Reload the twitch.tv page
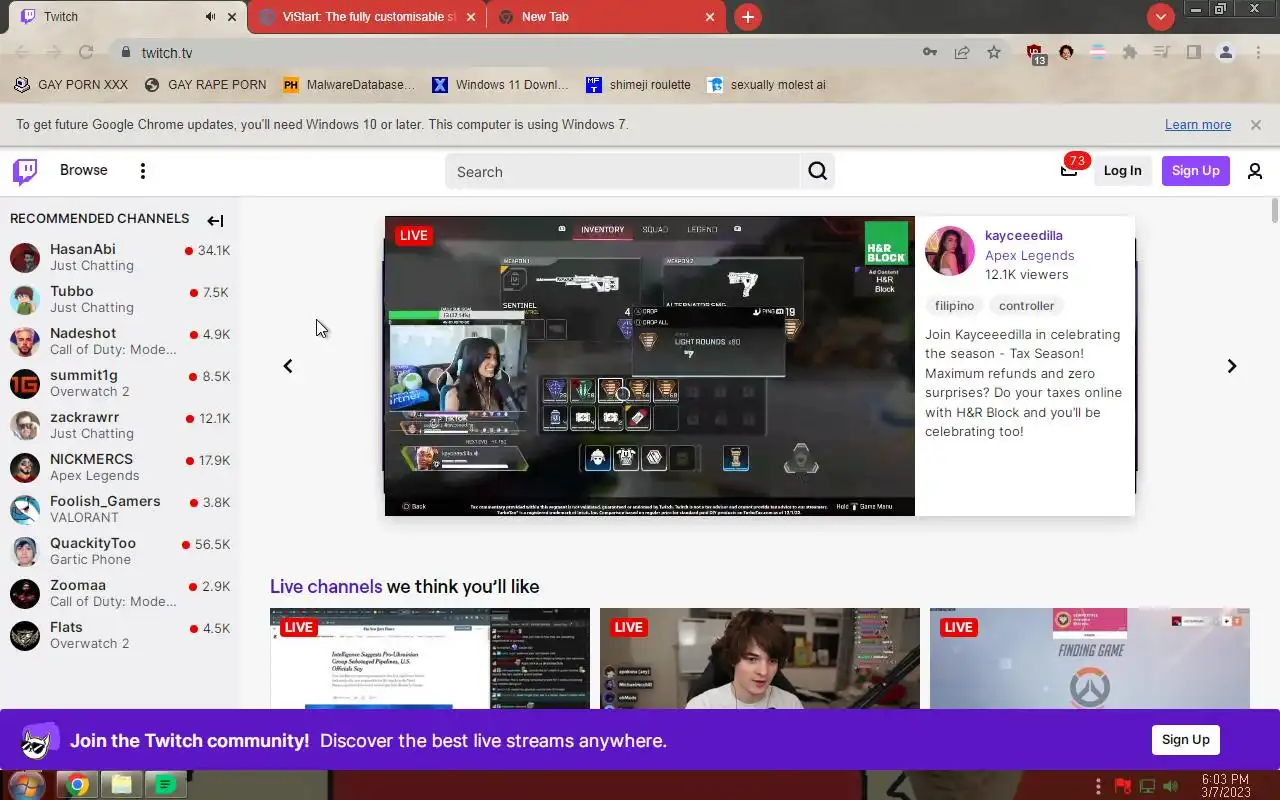The image size is (1280, 800). point(86,53)
